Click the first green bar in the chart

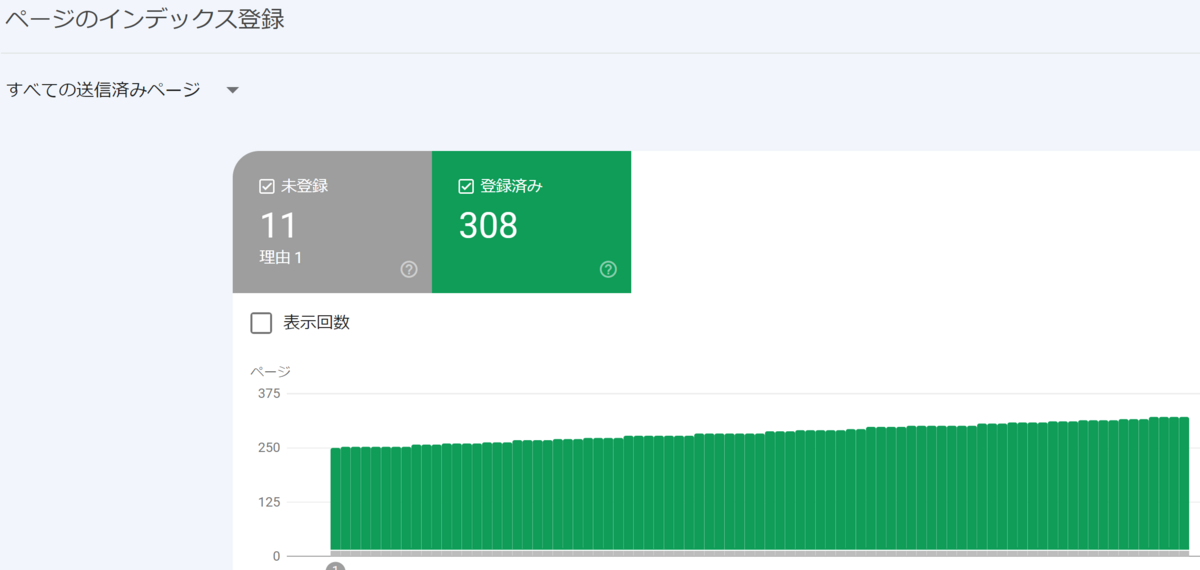(336, 499)
